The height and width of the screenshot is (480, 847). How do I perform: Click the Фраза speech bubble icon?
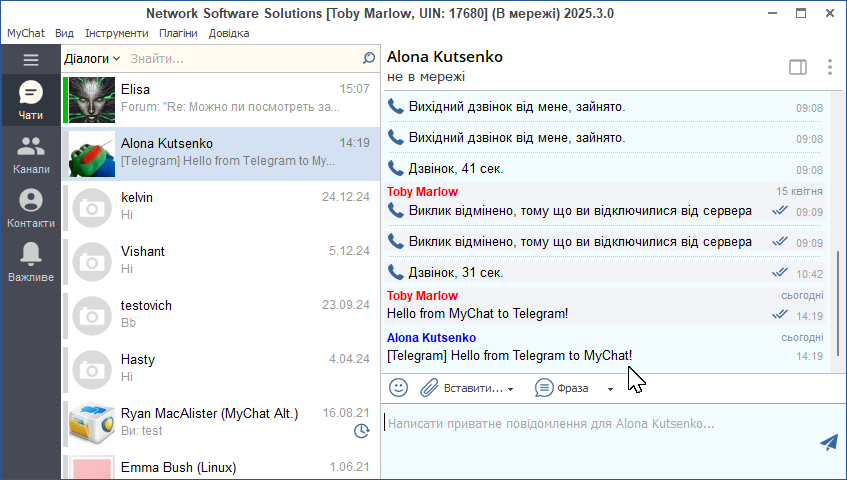544,388
